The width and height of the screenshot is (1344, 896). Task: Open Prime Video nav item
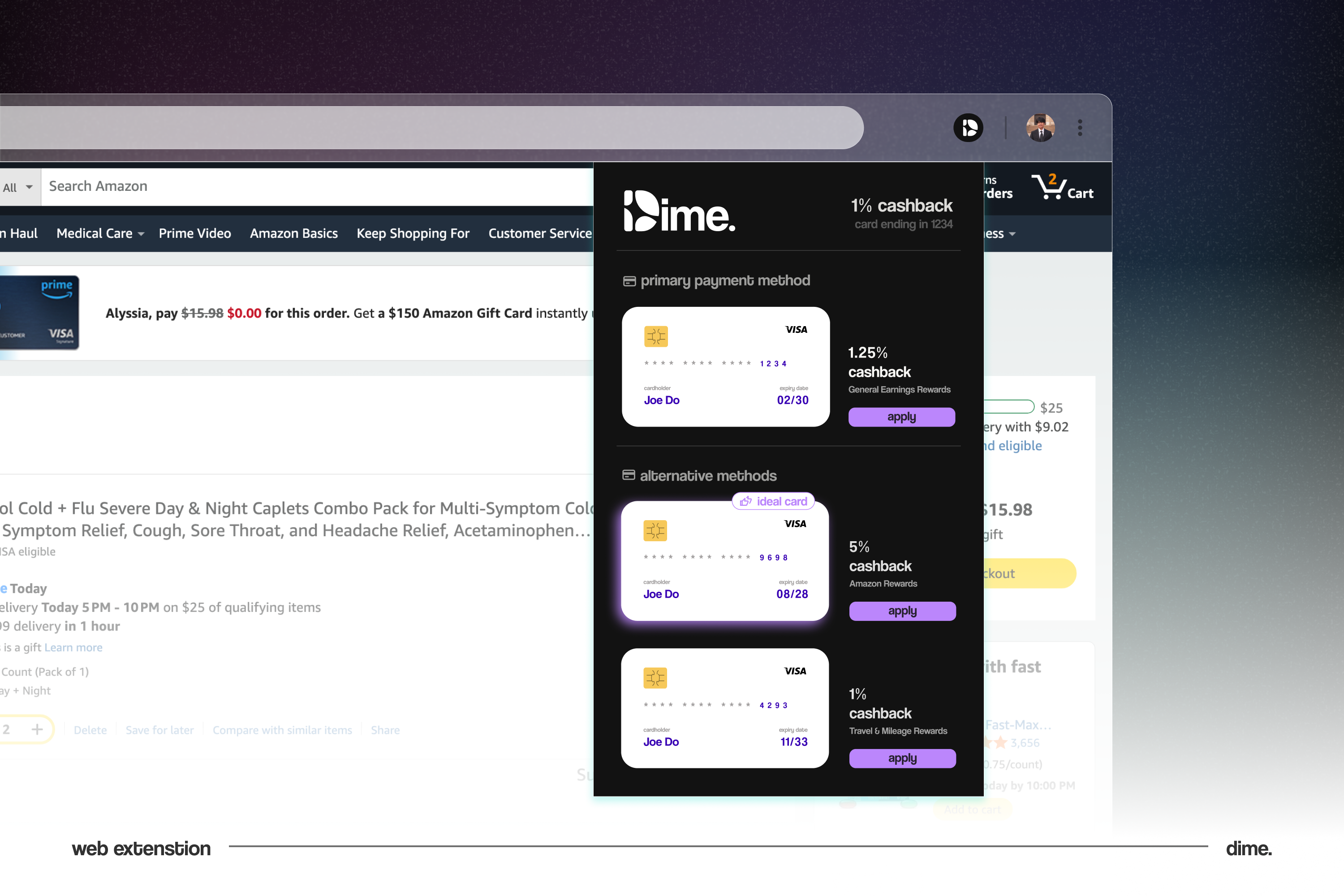pyautogui.click(x=195, y=233)
